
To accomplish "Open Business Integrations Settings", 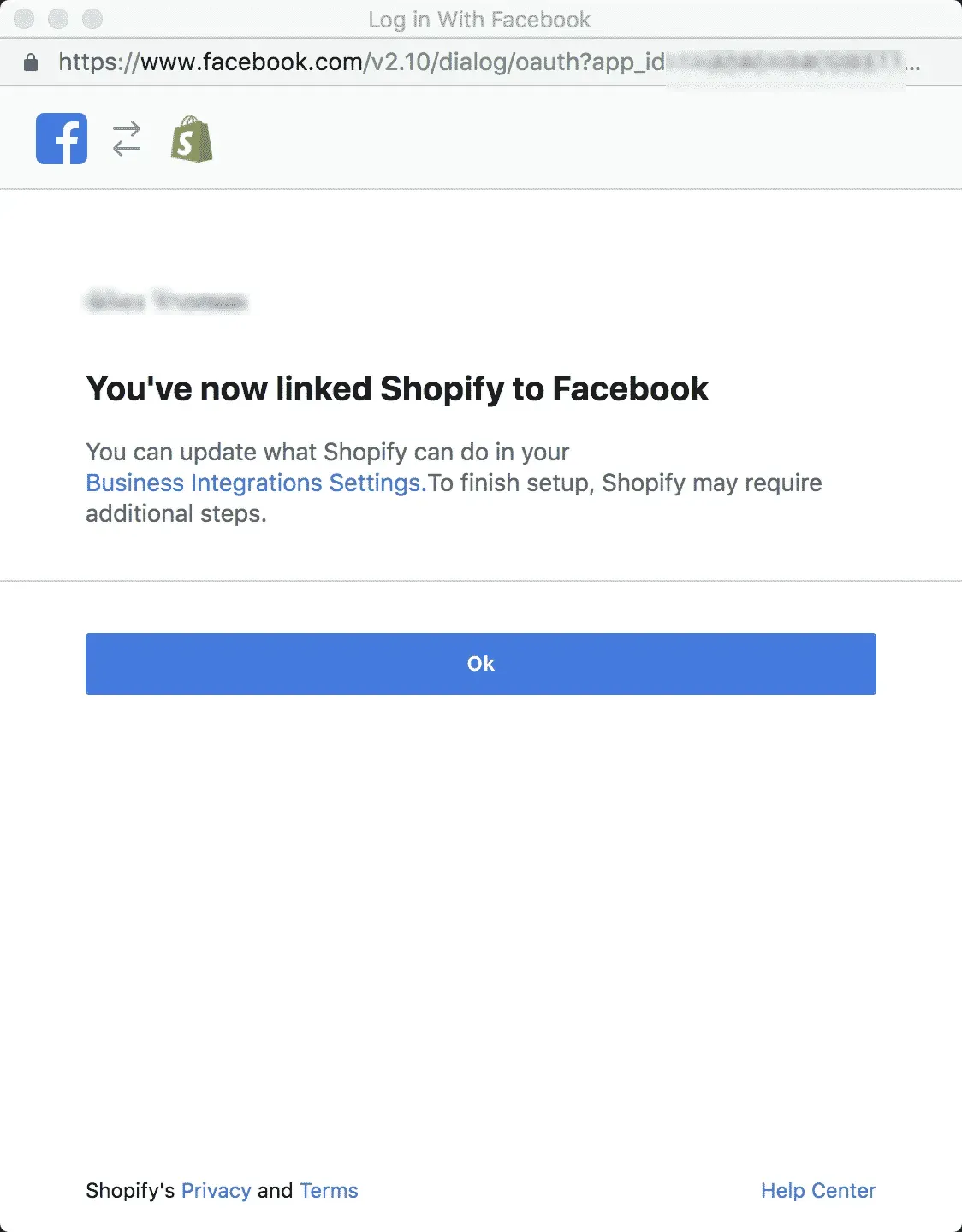I will [253, 483].
